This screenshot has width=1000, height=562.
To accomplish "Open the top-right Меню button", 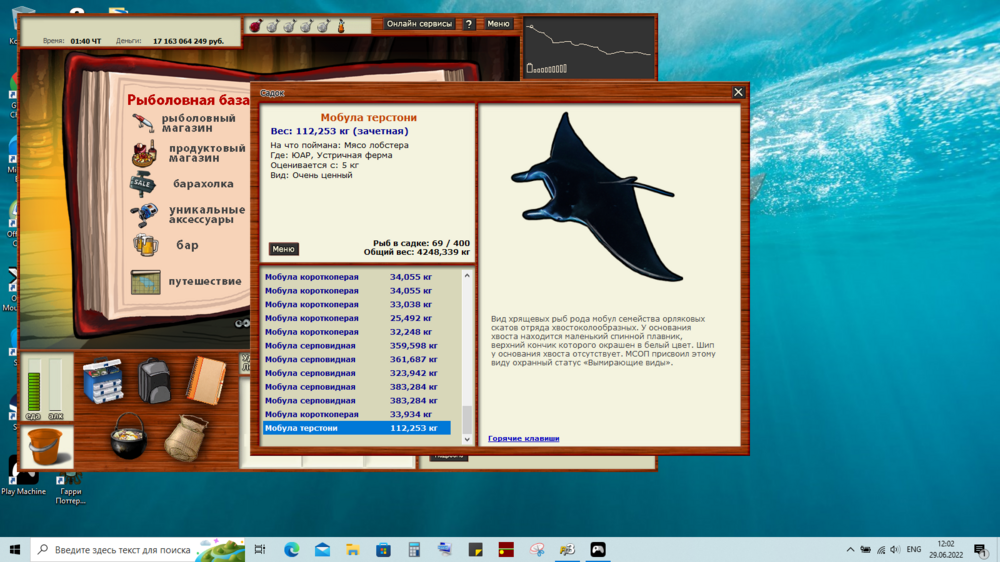I will click(x=498, y=24).
